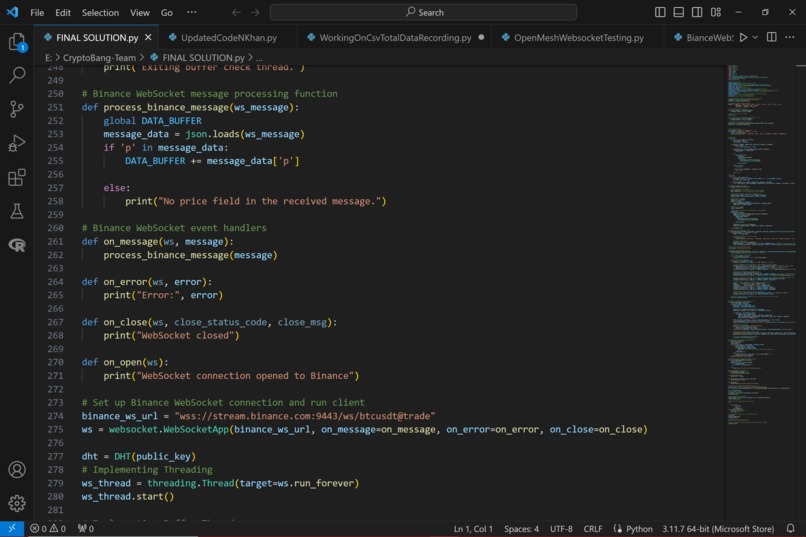
Task: Click line number 274 in the gutter
Action: coord(56,416)
